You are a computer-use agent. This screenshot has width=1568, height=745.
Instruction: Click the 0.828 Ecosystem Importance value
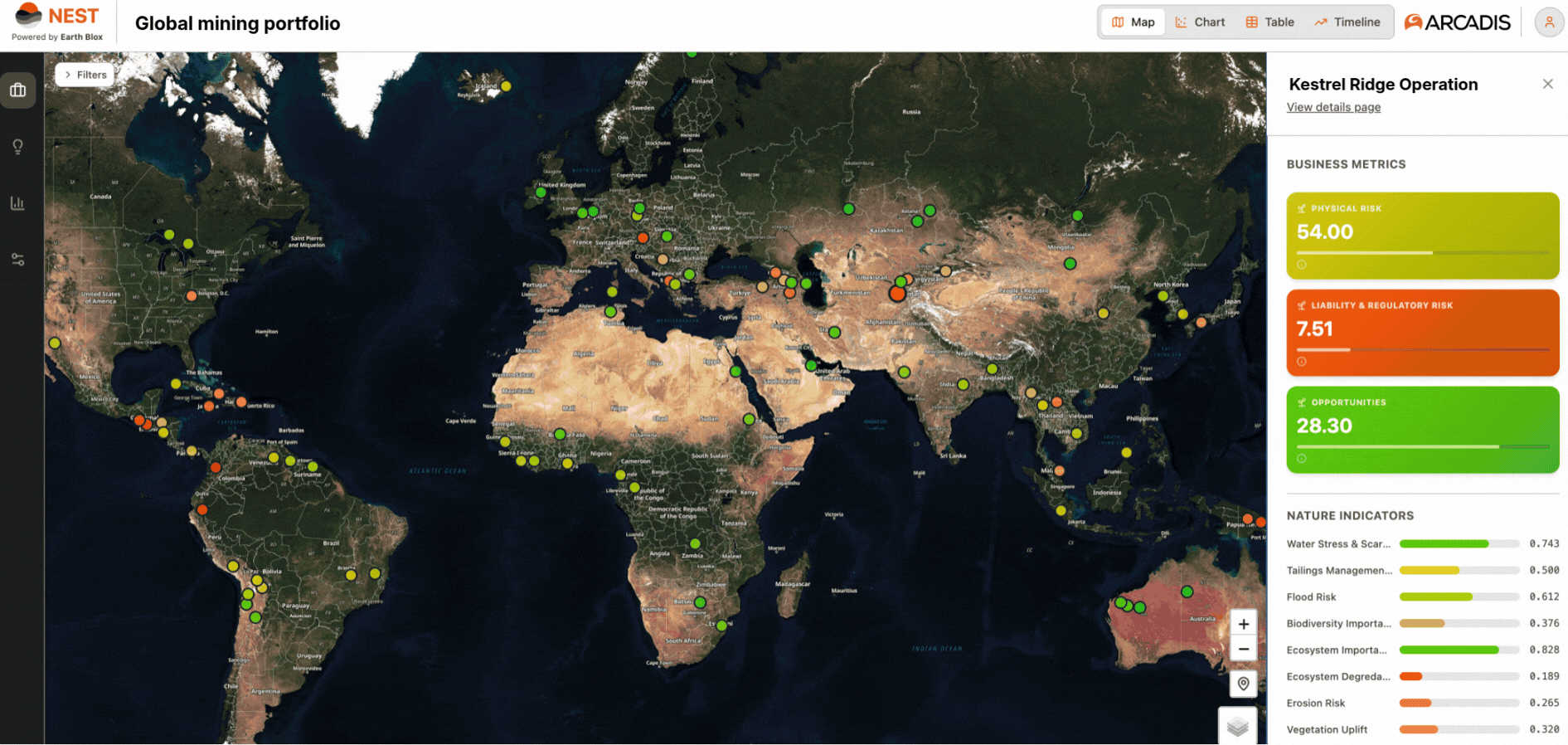pos(1544,650)
